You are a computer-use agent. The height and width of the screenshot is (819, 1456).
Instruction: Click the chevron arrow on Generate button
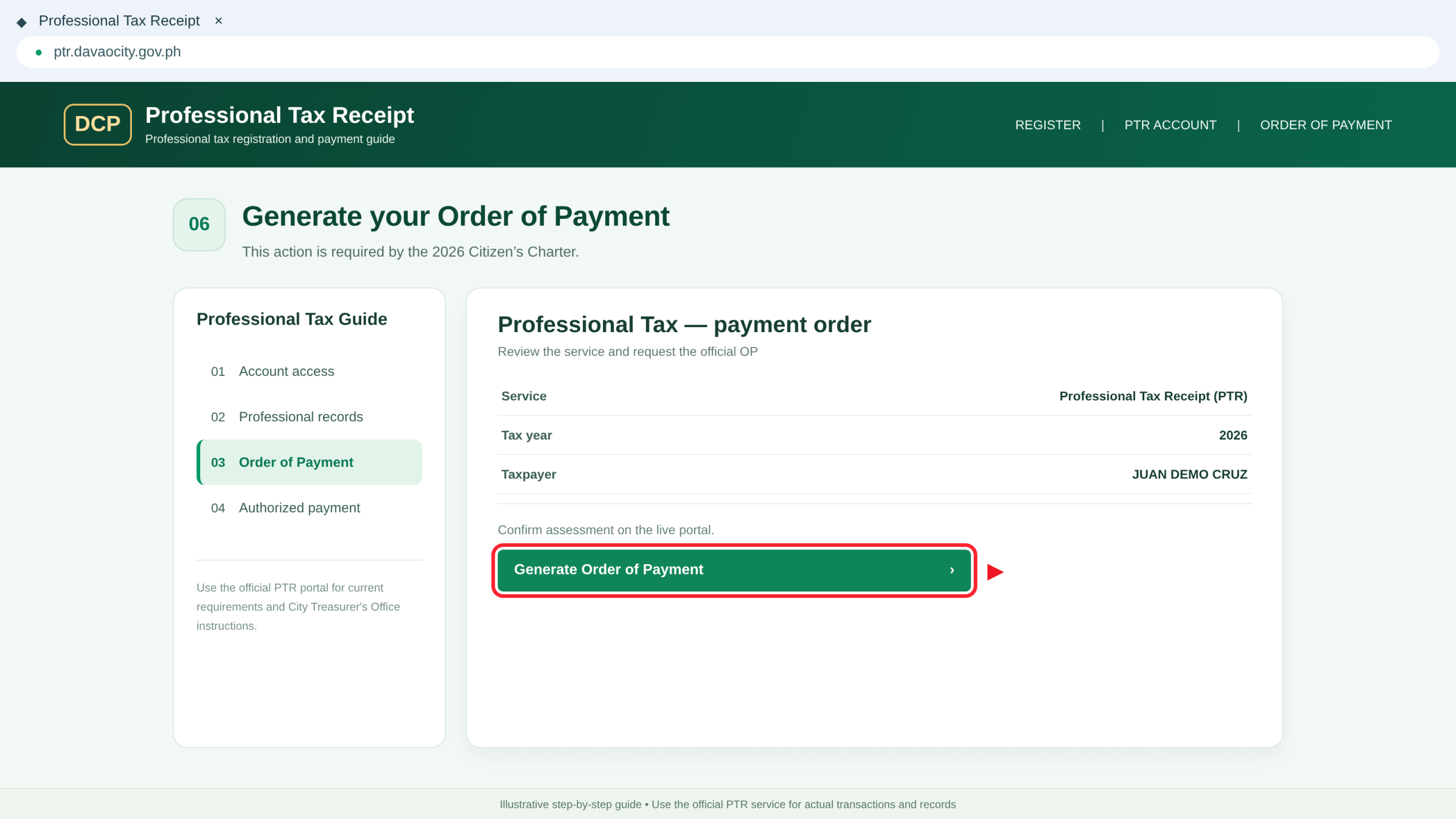pos(952,570)
